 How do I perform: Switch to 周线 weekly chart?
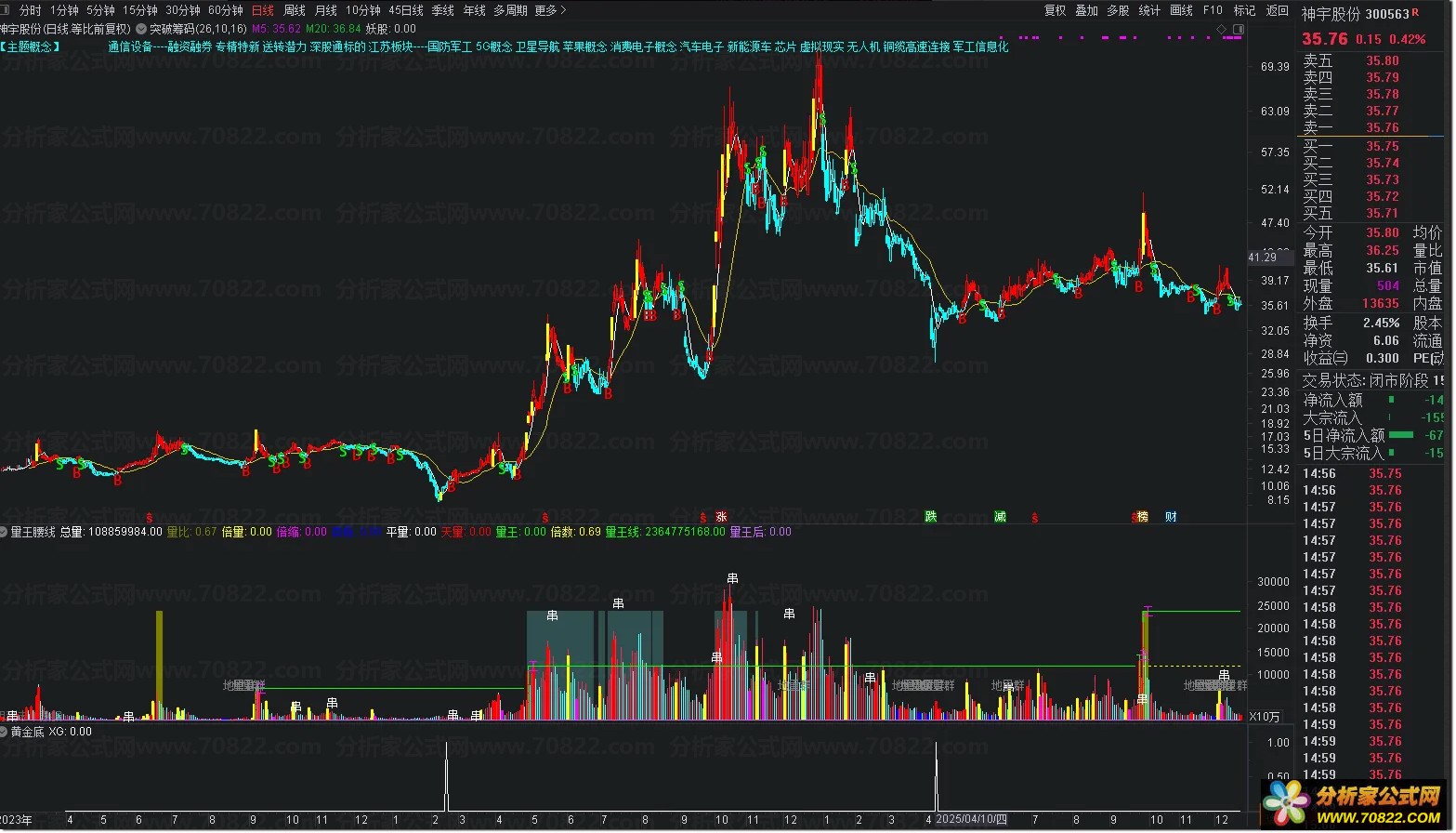295,10
